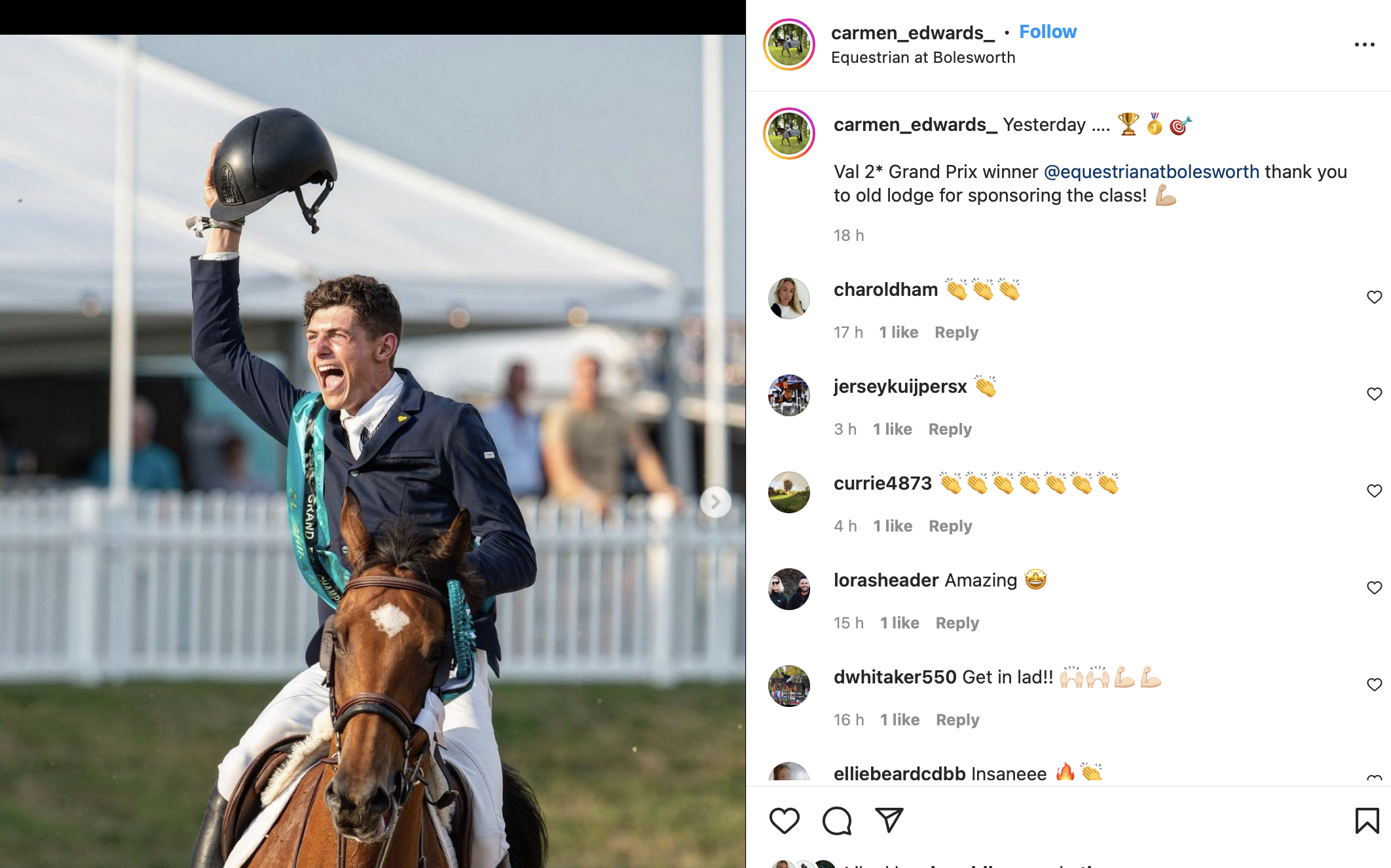Open the comment bubble icon
1391x868 pixels.
click(x=836, y=820)
